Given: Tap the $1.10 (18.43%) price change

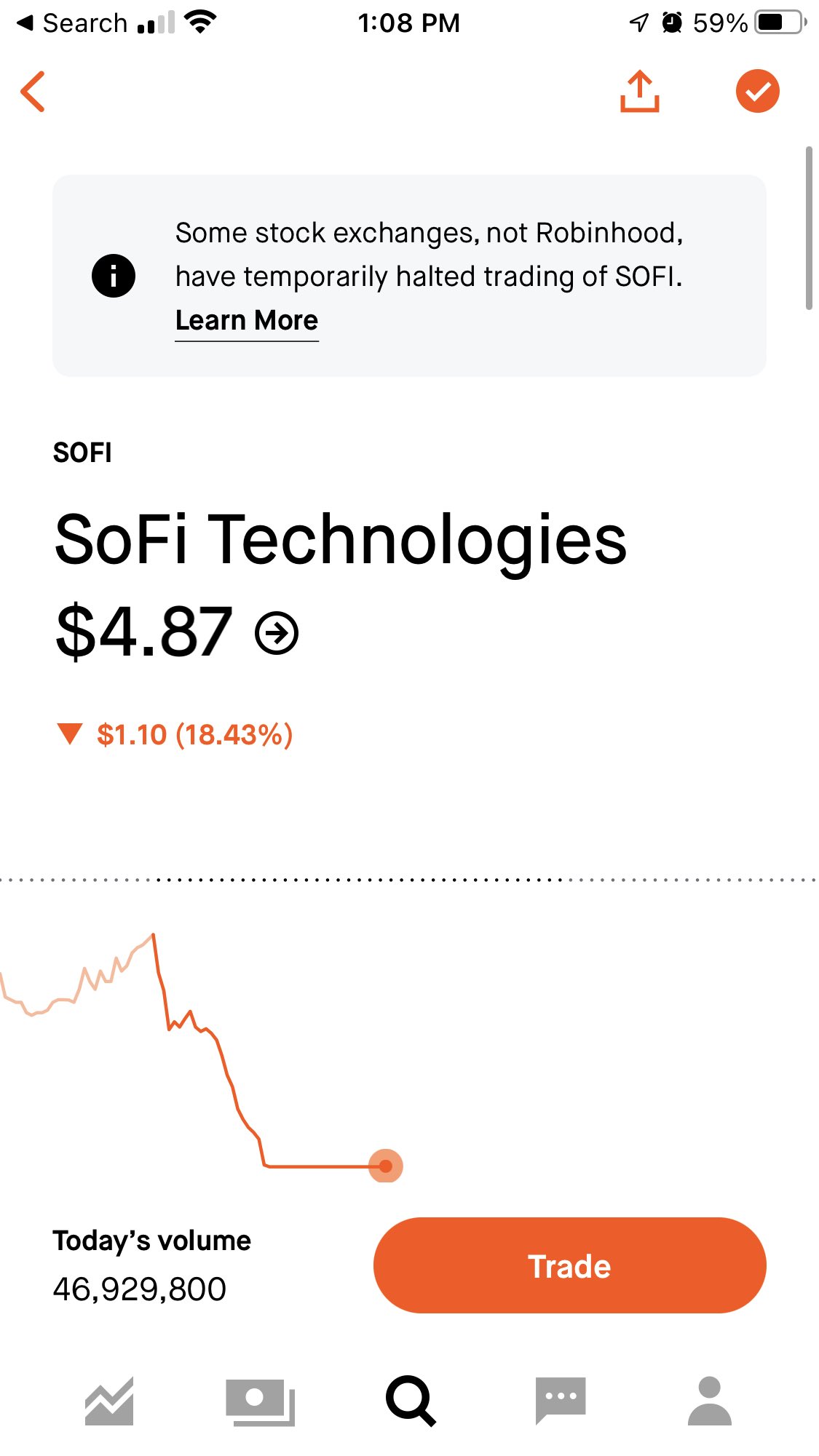Looking at the screenshot, I should click(194, 735).
